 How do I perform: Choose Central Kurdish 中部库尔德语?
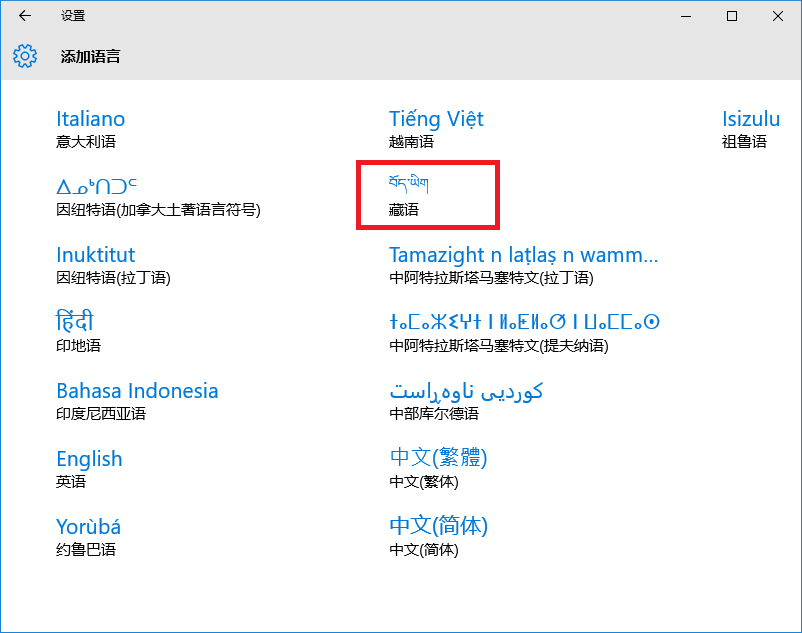point(466,401)
